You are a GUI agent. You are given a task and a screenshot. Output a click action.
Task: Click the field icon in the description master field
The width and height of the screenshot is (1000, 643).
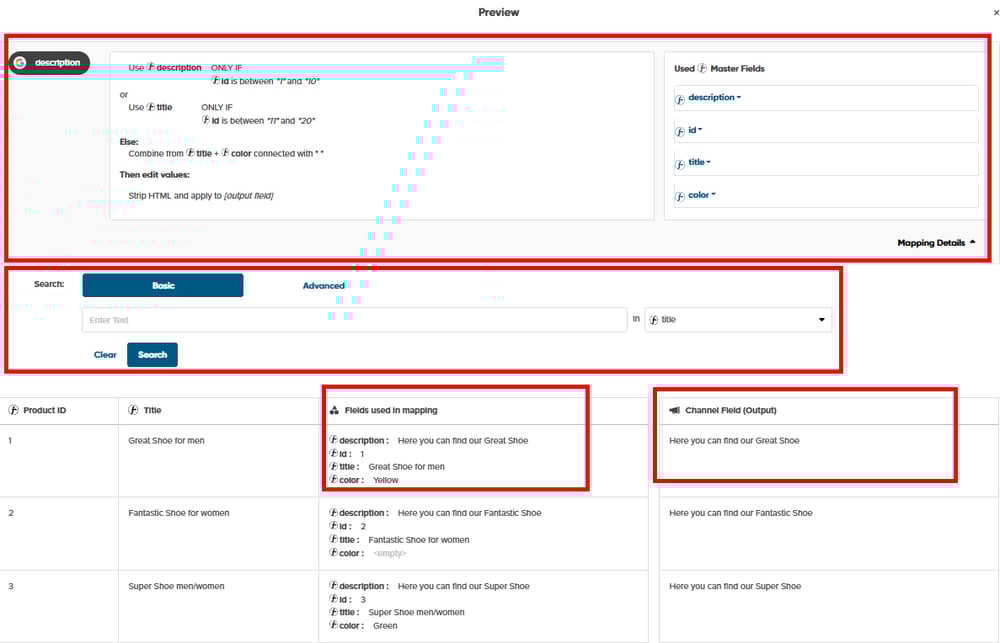[x=681, y=98]
